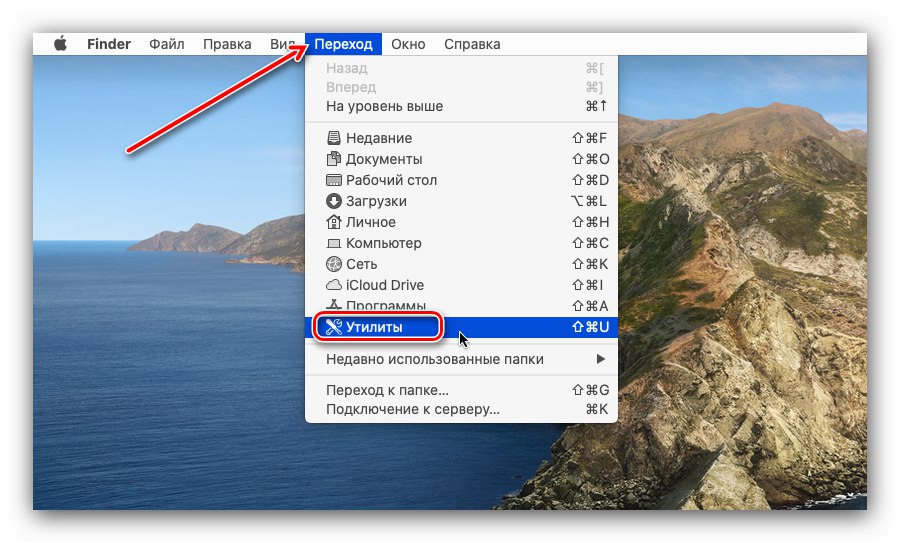Click the Утилиты tools icon

pos(333,327)
